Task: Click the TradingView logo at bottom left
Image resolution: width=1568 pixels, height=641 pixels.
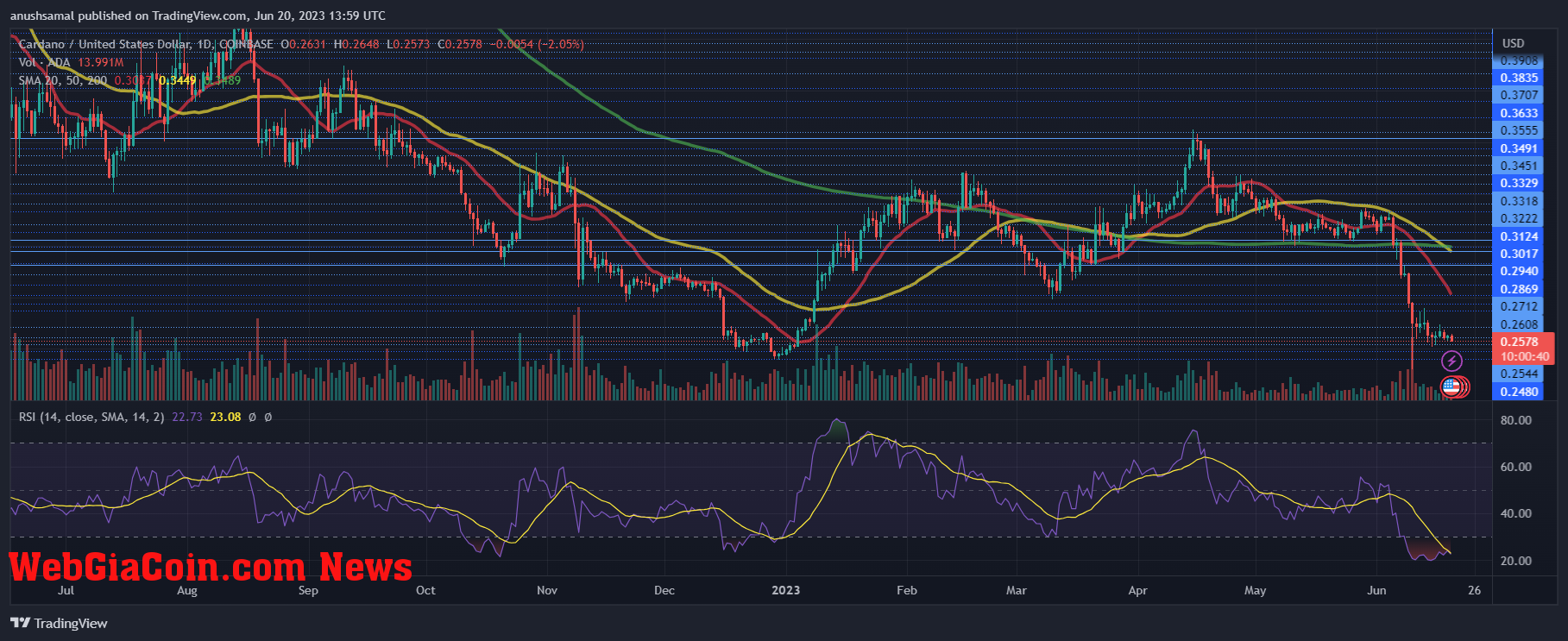Action: tap(60, 623)
